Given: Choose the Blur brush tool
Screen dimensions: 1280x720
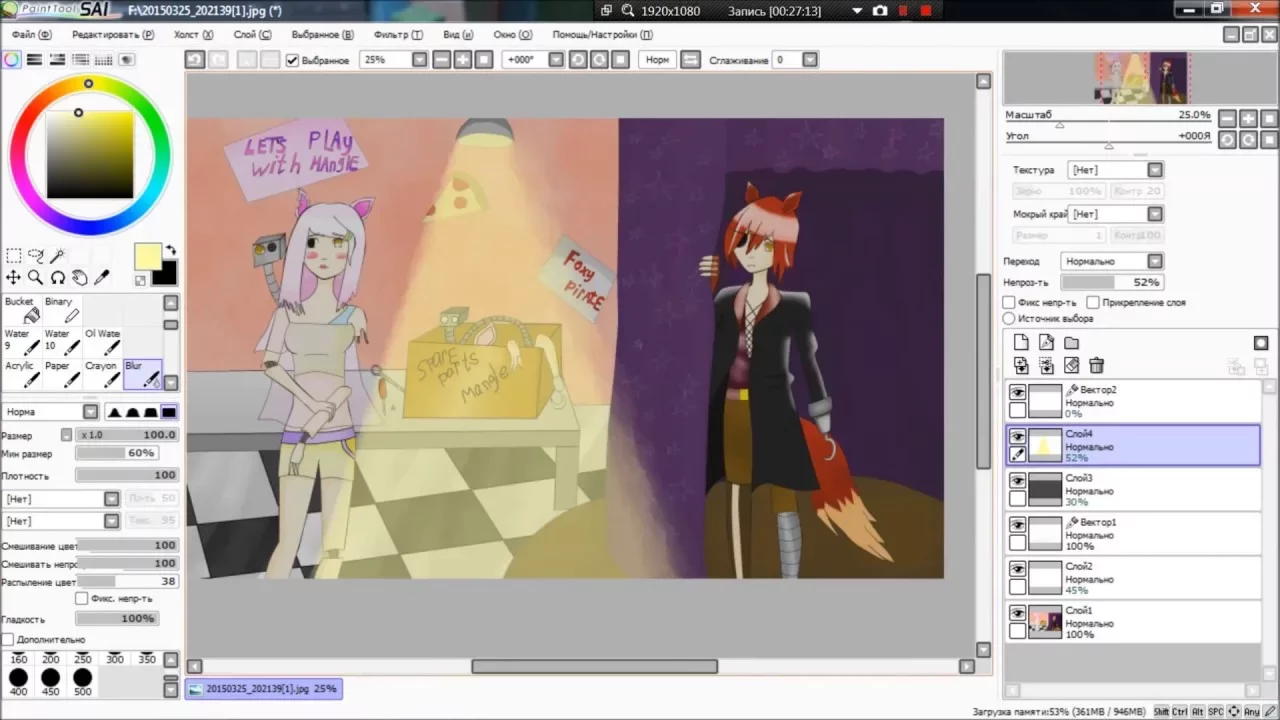Looking at the screenshot, I should tap(142, 374).
